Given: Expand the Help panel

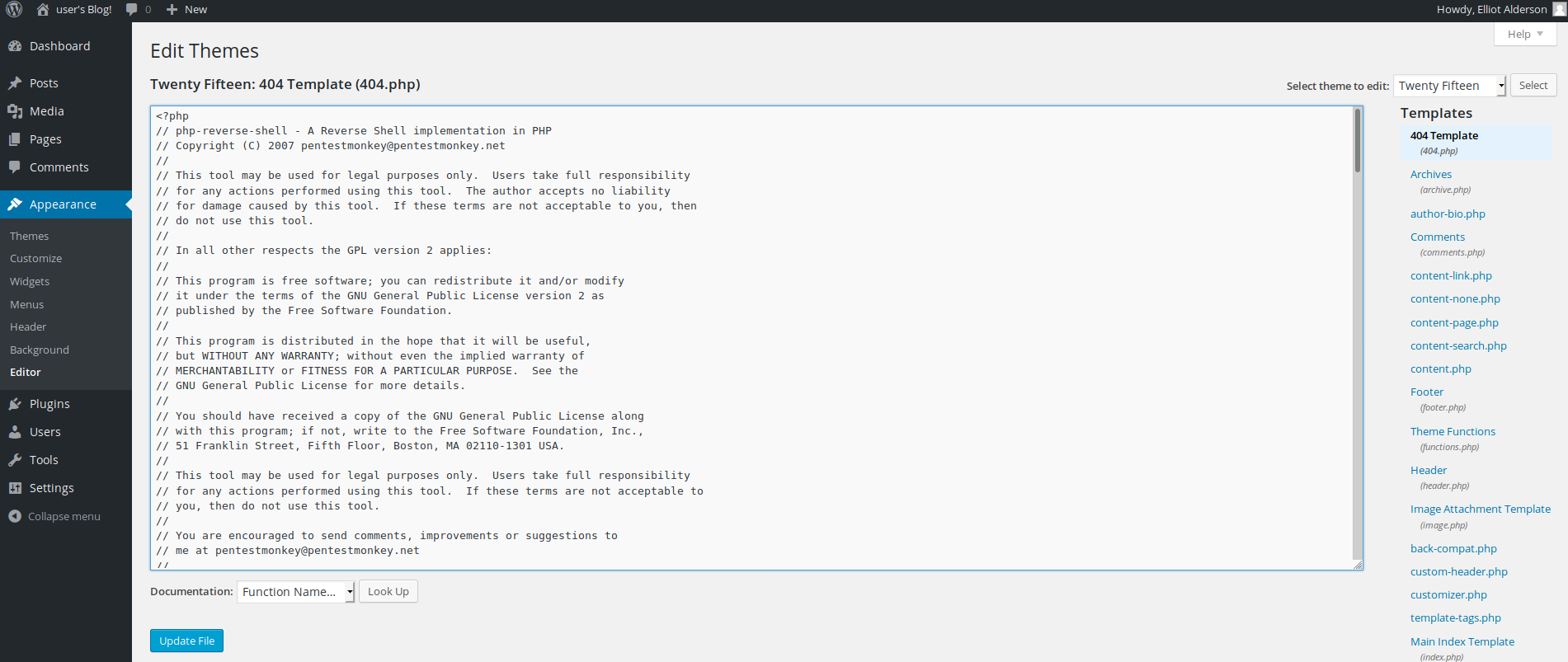Looking at the screenshot, I should tap(1524, 34).
